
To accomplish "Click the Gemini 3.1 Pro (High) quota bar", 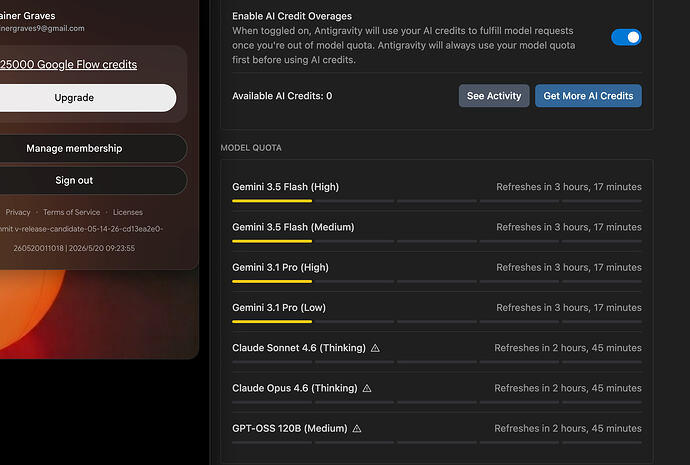I will [437, 282].
